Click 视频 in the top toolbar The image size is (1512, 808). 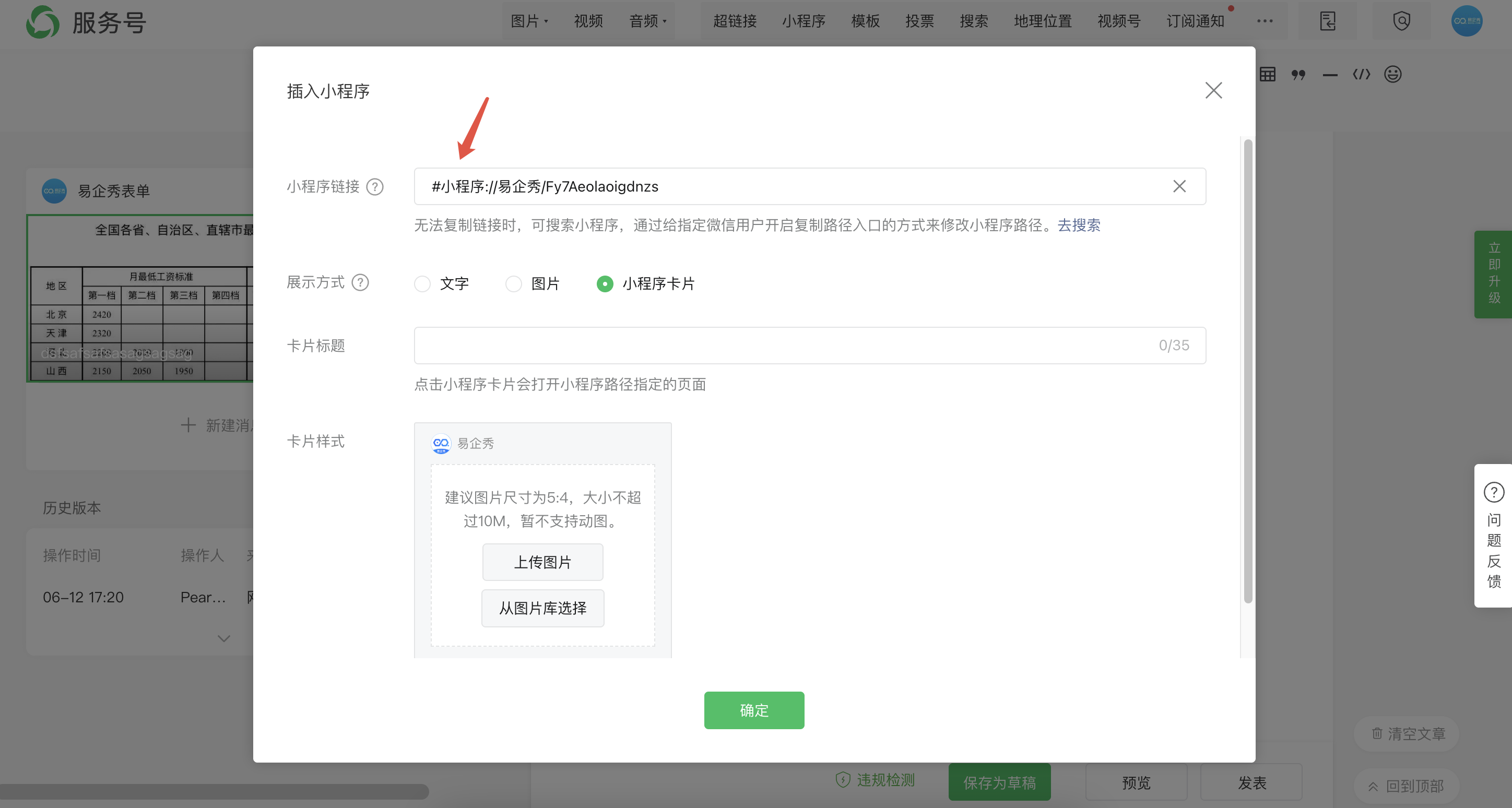[588, 21]
